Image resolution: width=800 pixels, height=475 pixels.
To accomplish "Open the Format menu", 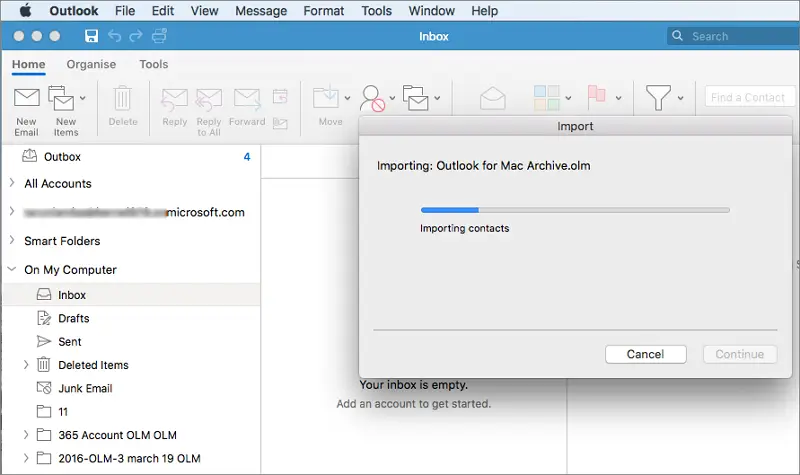I will pyautogui.click(x=323, y=11).
